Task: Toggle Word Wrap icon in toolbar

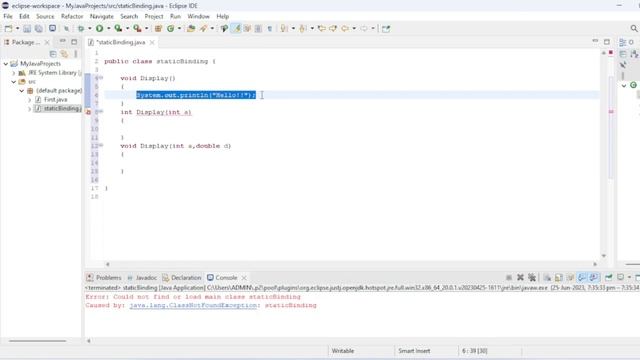Action: 247,28
